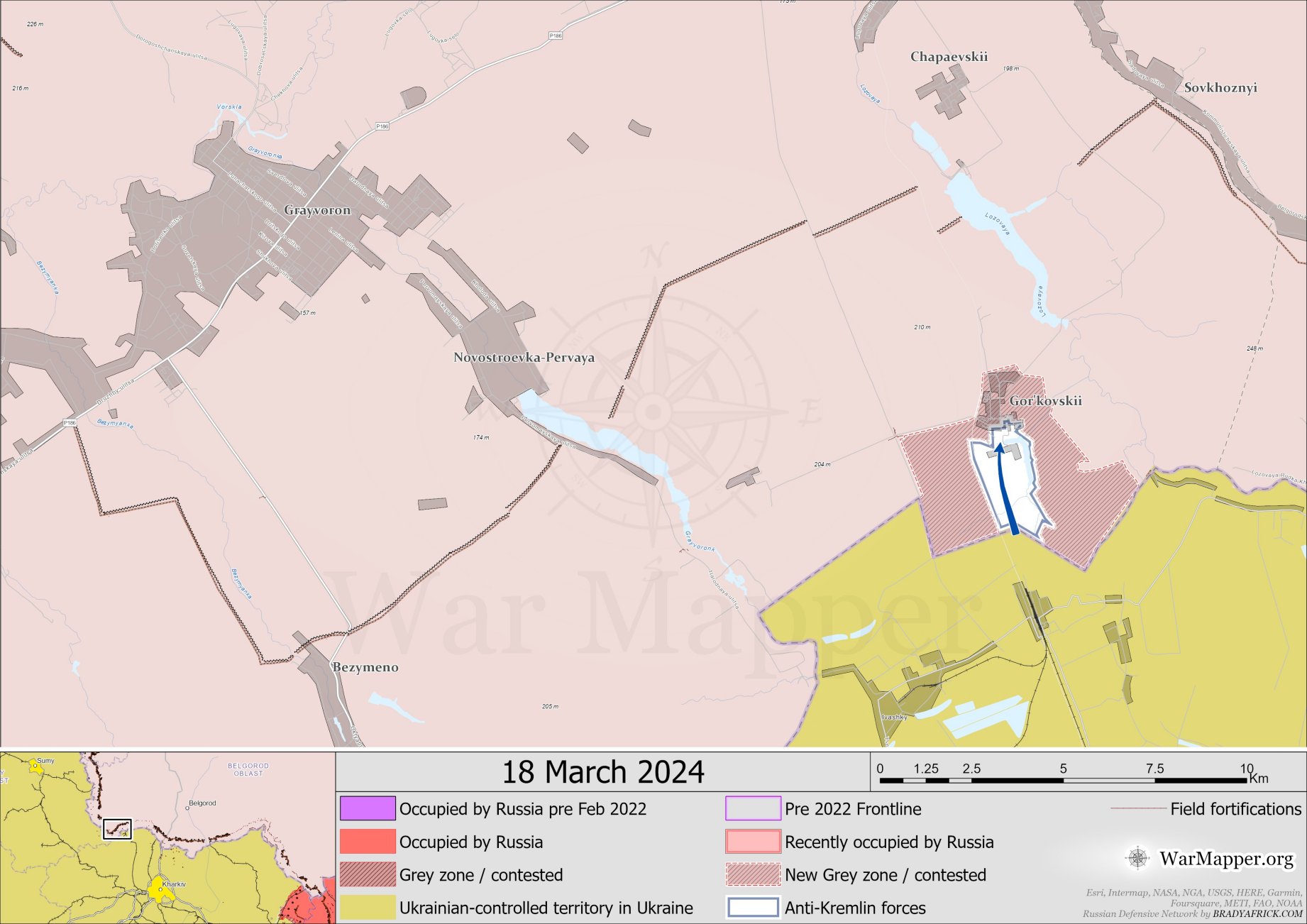Click the 226 m elevation label

tap(35, 24)
